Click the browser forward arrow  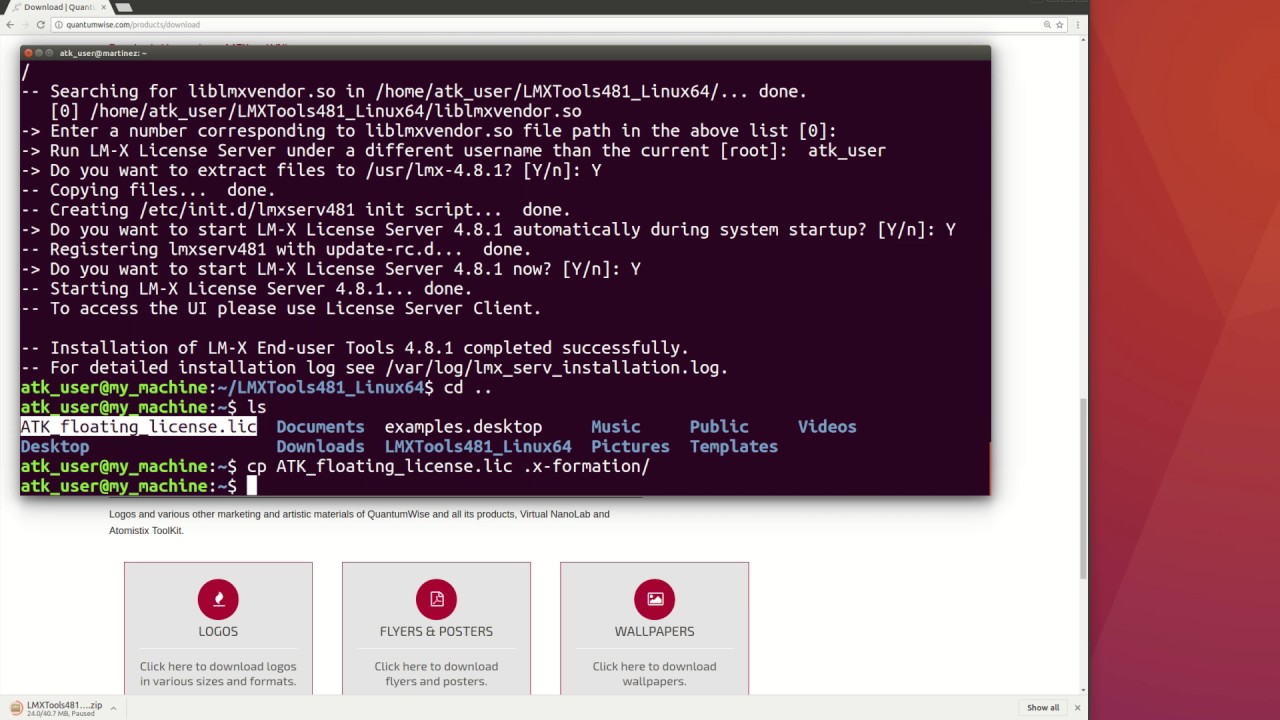[x=25, y=24]
